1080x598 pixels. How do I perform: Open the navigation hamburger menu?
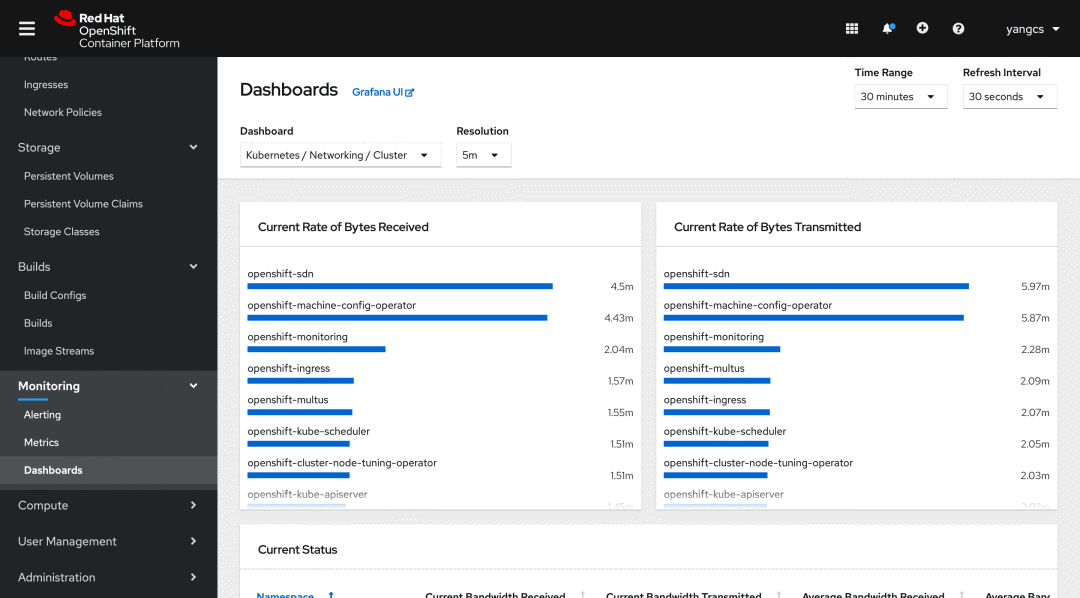[x=26, y=28]
